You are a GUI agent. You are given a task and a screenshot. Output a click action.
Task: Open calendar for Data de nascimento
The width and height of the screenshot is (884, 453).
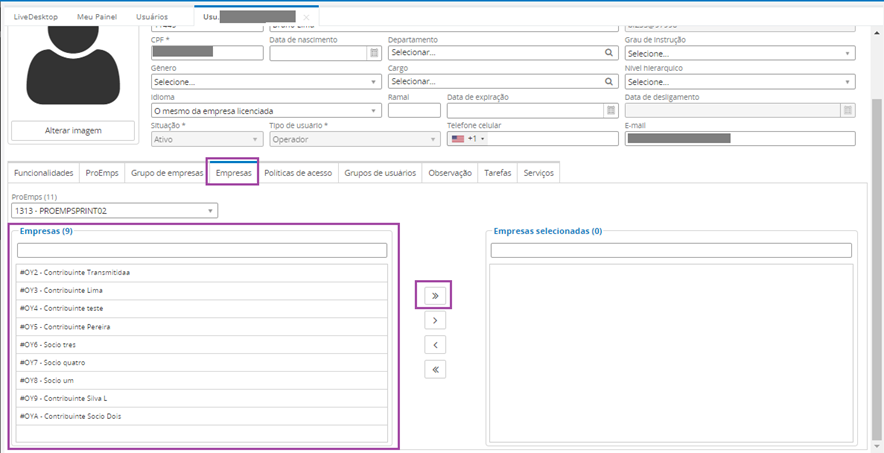coord(374,52)
